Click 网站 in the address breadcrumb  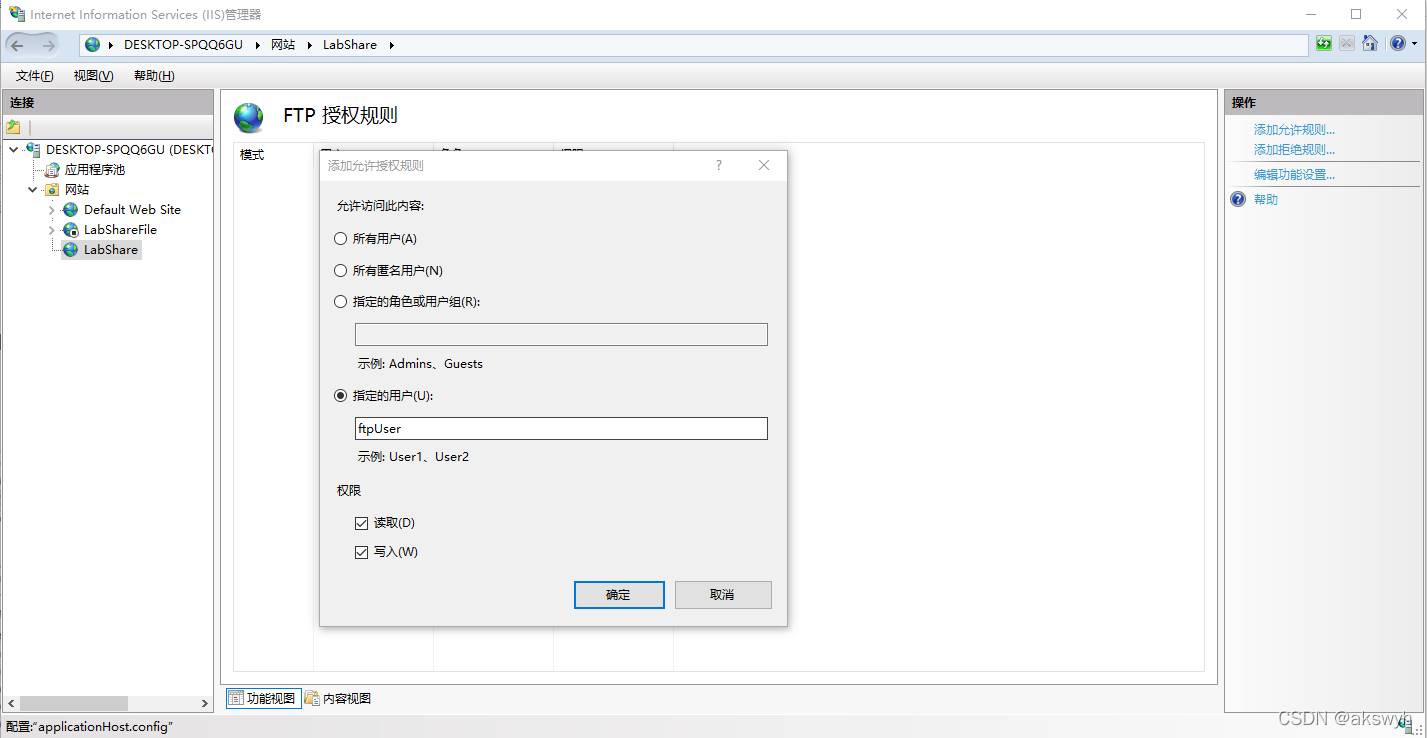pos(283,45)
